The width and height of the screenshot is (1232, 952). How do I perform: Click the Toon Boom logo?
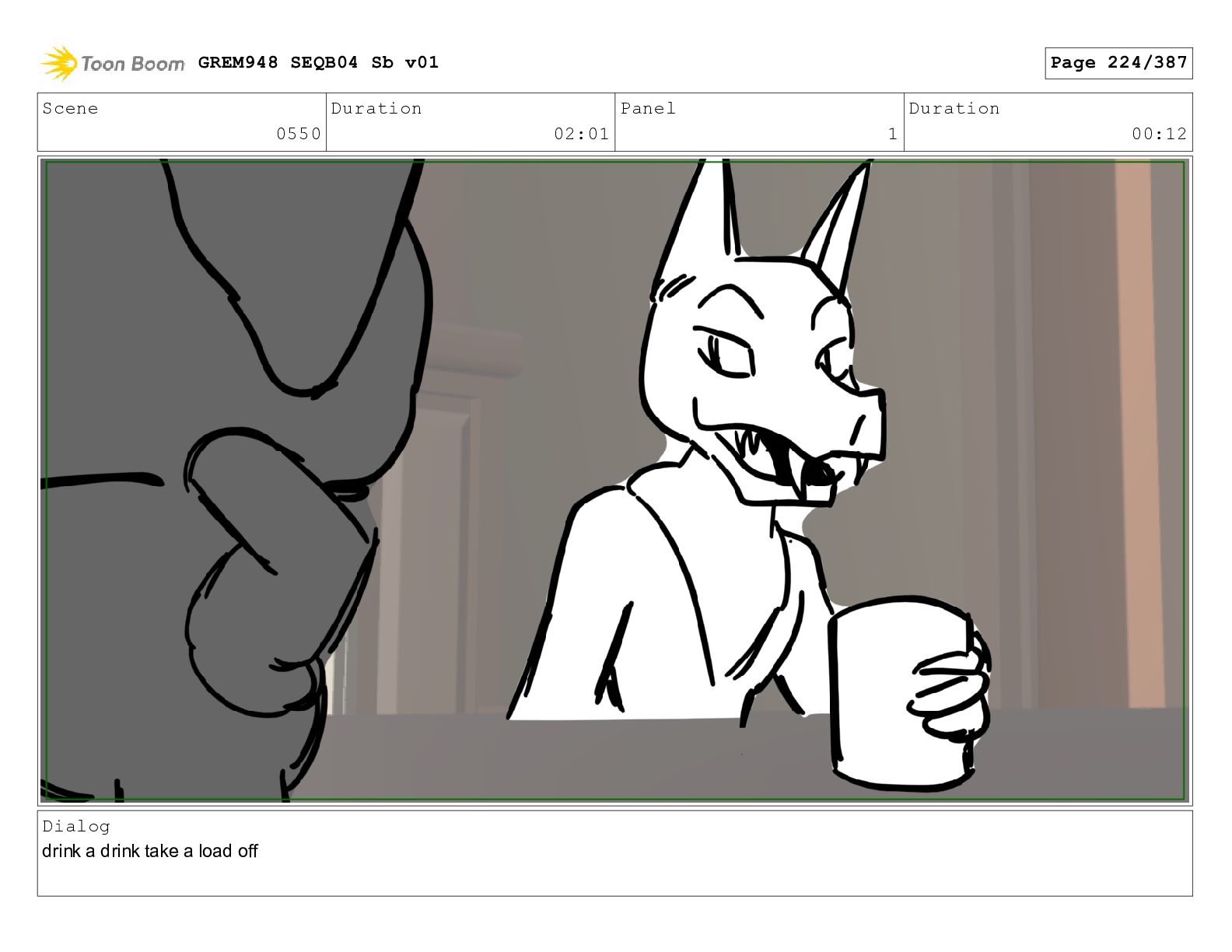(x=113, y=63)
